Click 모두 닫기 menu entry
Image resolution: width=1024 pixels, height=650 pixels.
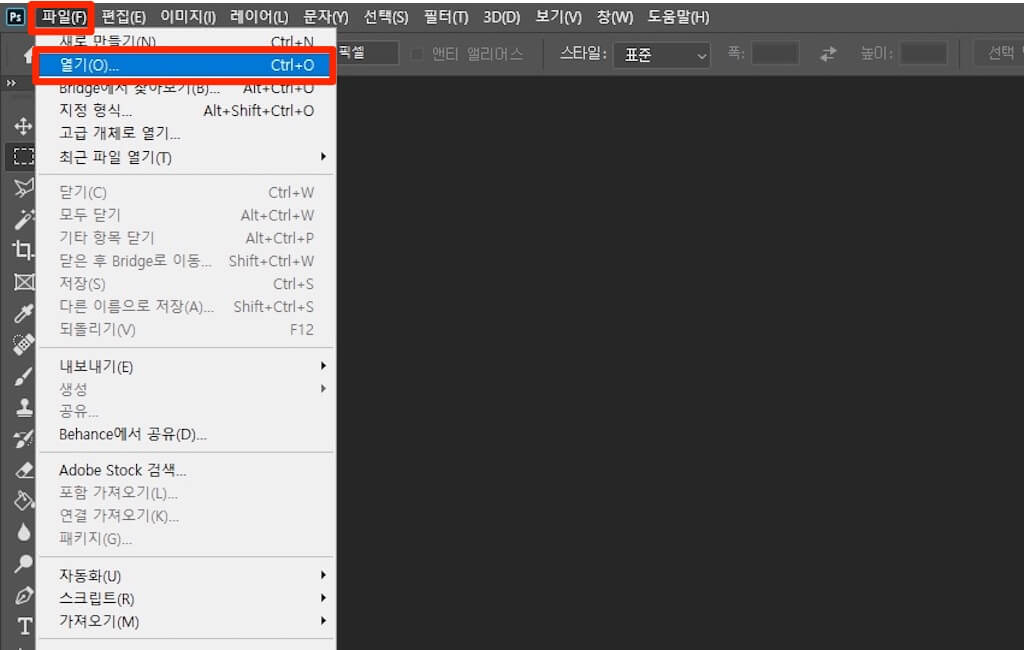tap(185, 216)
